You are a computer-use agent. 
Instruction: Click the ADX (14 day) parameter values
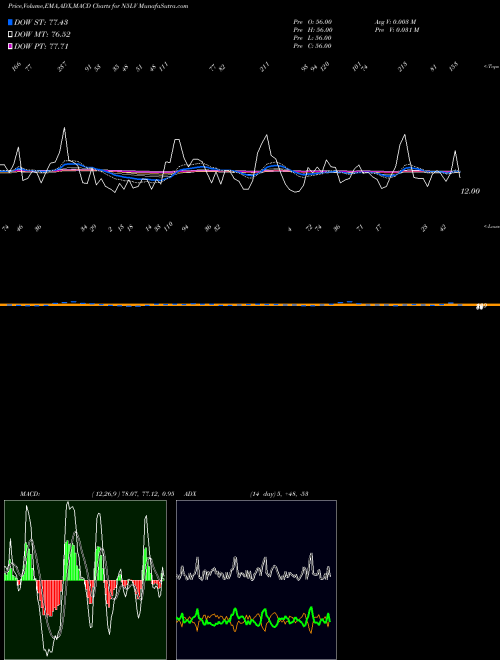[279, 494]
